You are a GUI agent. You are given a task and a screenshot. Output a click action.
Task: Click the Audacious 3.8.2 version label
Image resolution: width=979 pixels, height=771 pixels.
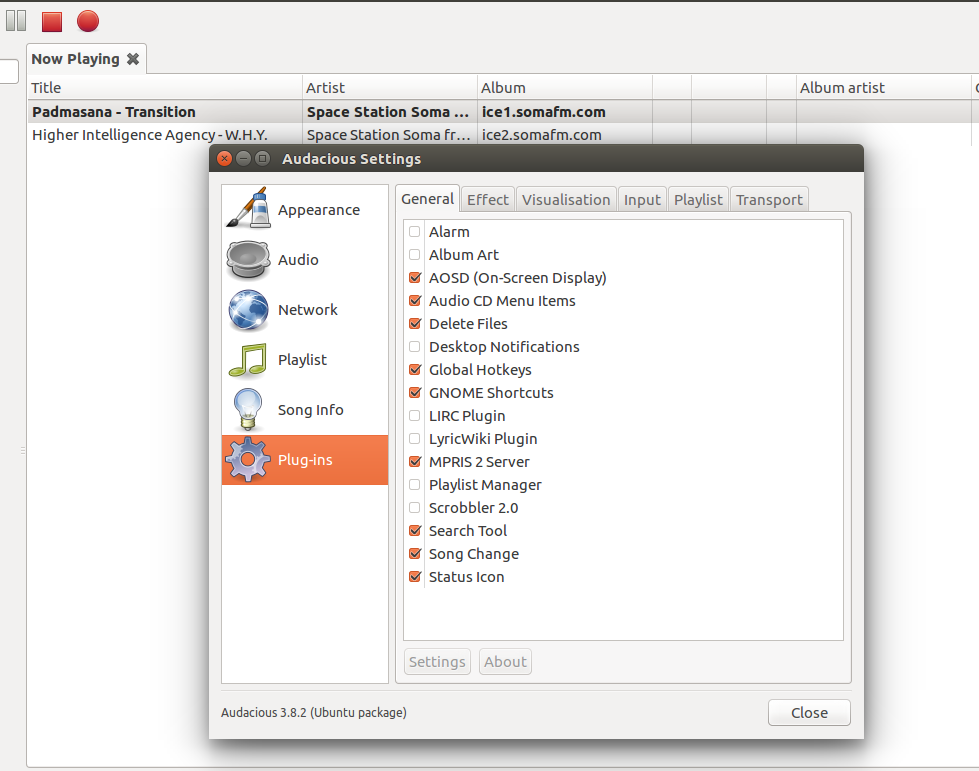tap(313, 712)
